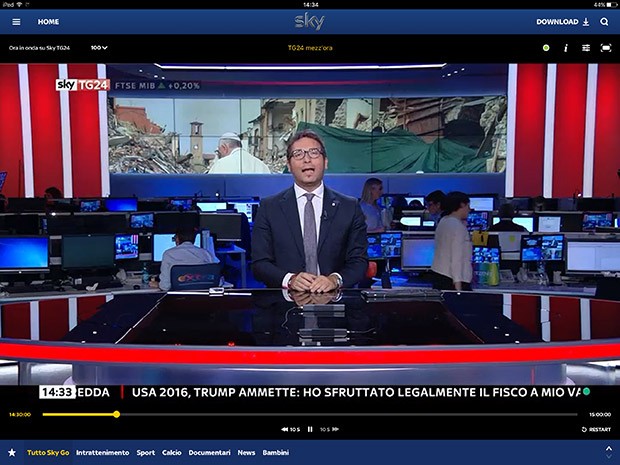Click the yellow playback position knob
620x465 pixels.
click(116, 414)
